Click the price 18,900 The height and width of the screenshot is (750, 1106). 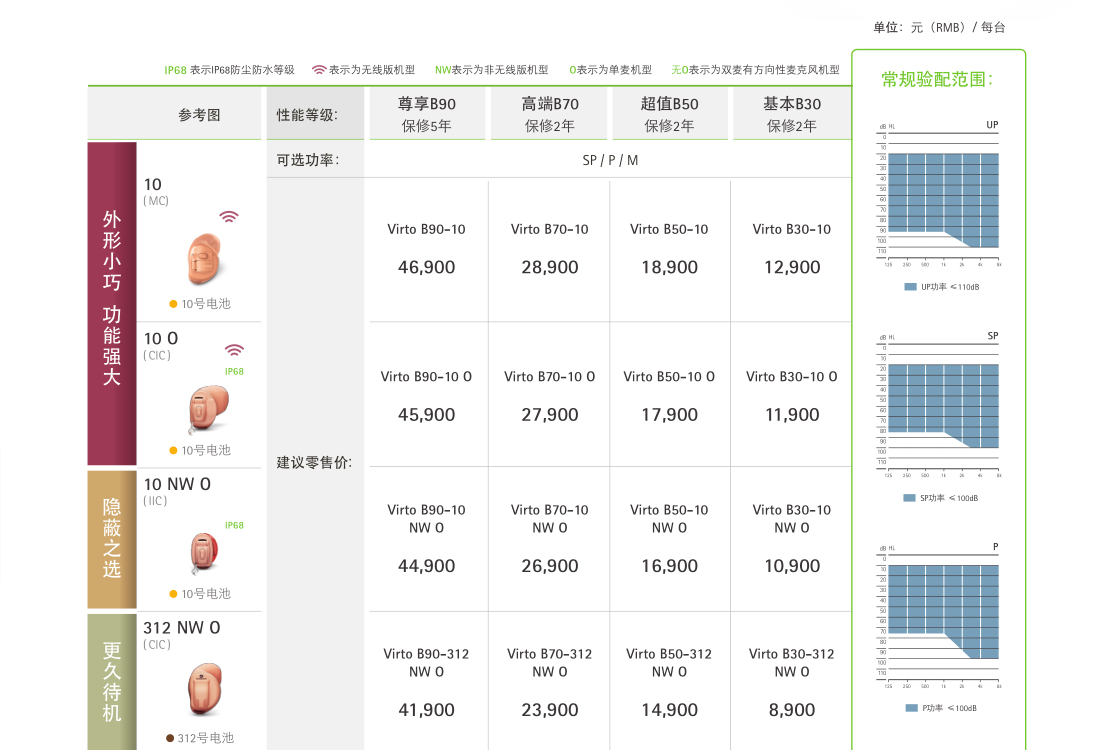(x=669, y=267)
